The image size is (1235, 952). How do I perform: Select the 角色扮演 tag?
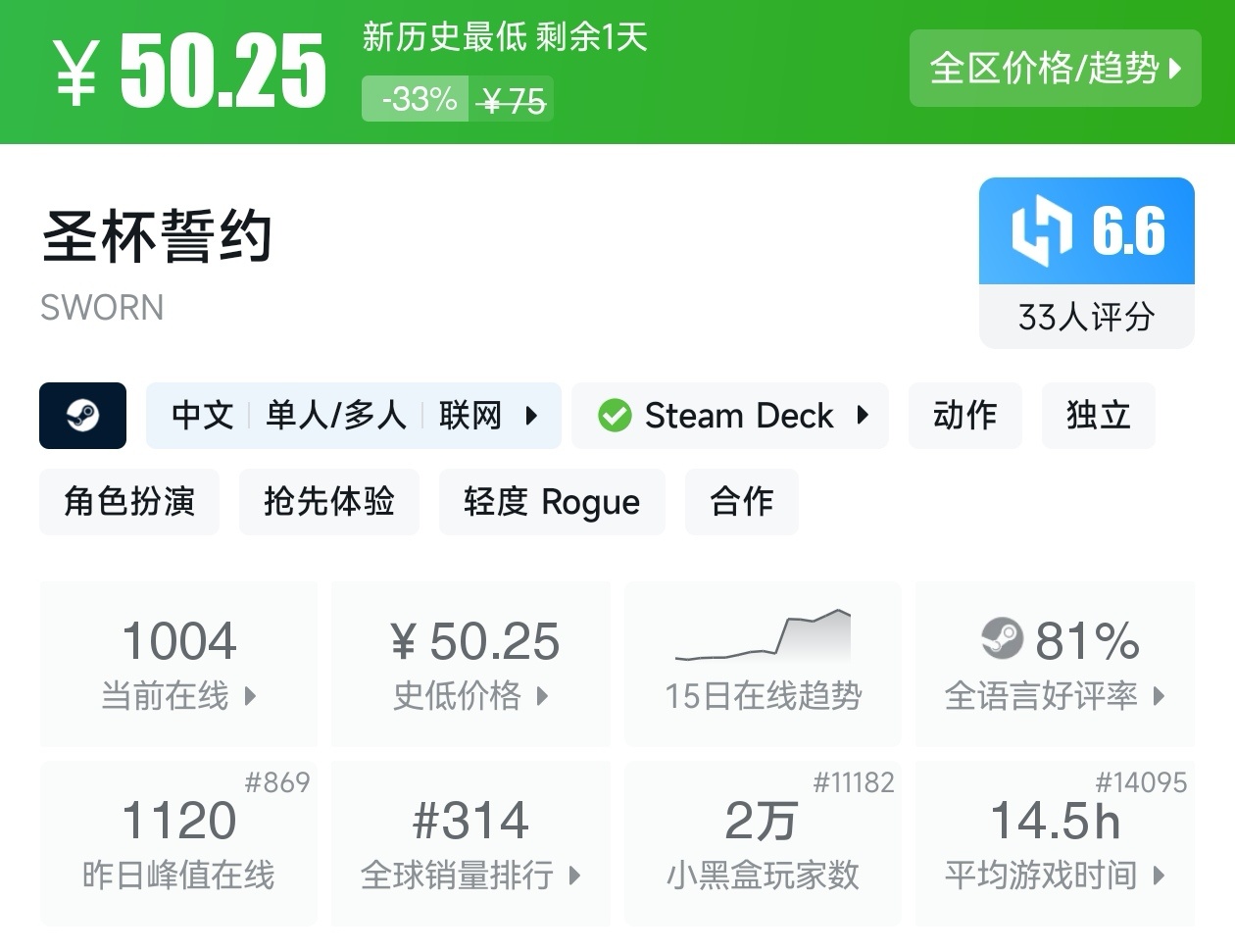(x=129, y=502)
